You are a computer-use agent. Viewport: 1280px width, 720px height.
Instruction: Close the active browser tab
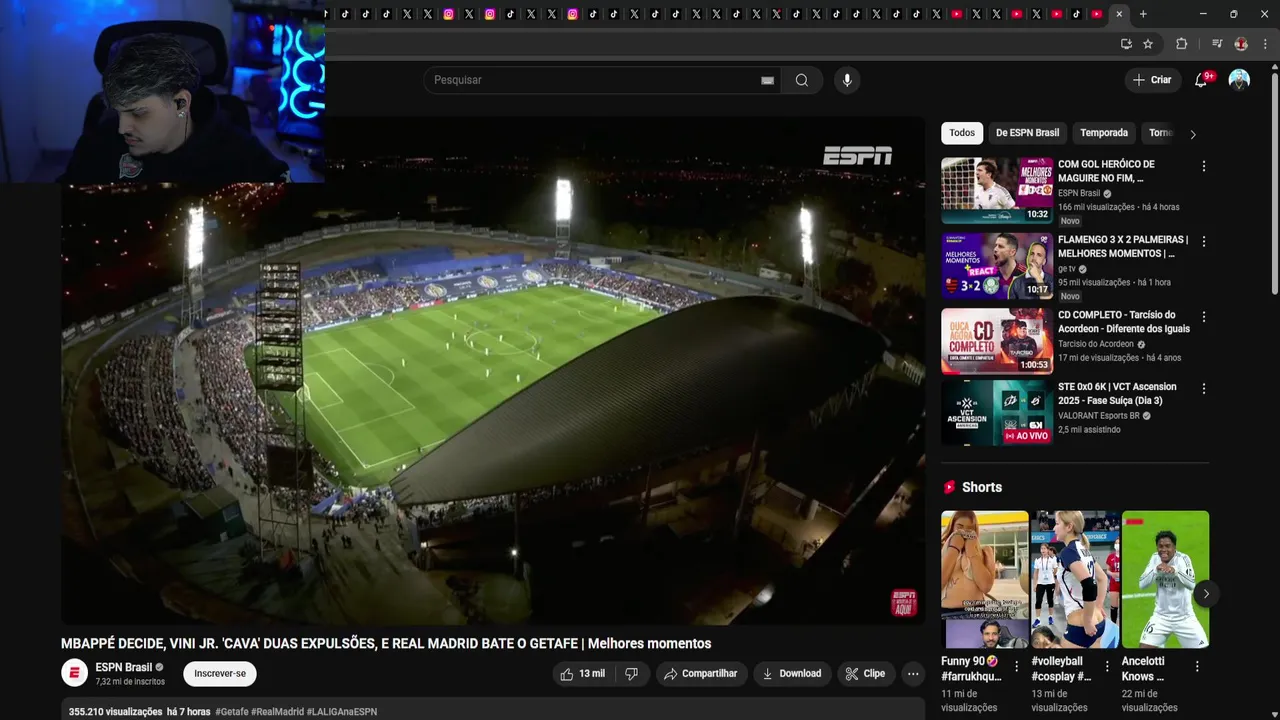coord(1119,14)
